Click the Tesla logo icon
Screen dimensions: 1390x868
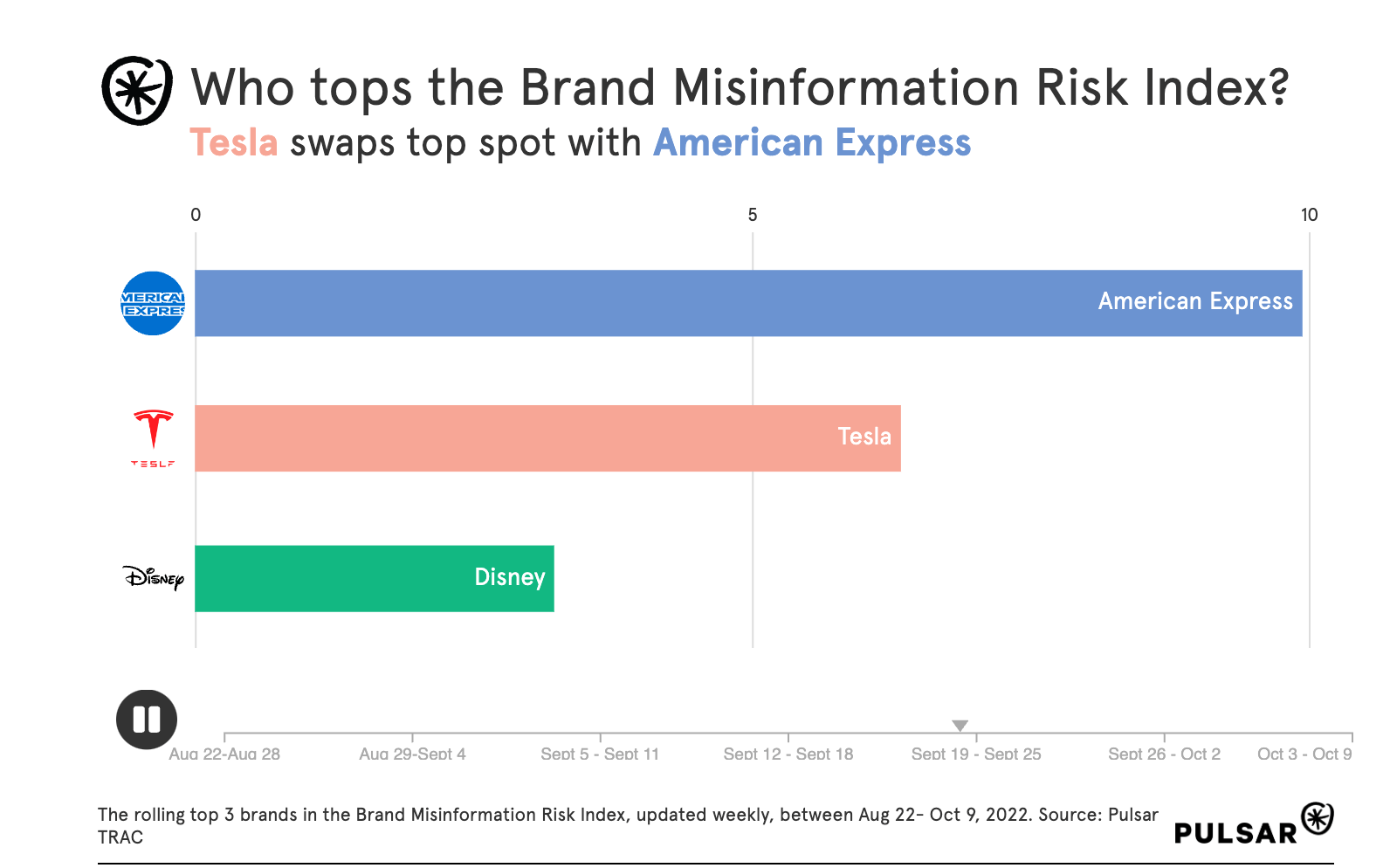tap(153, 437)
